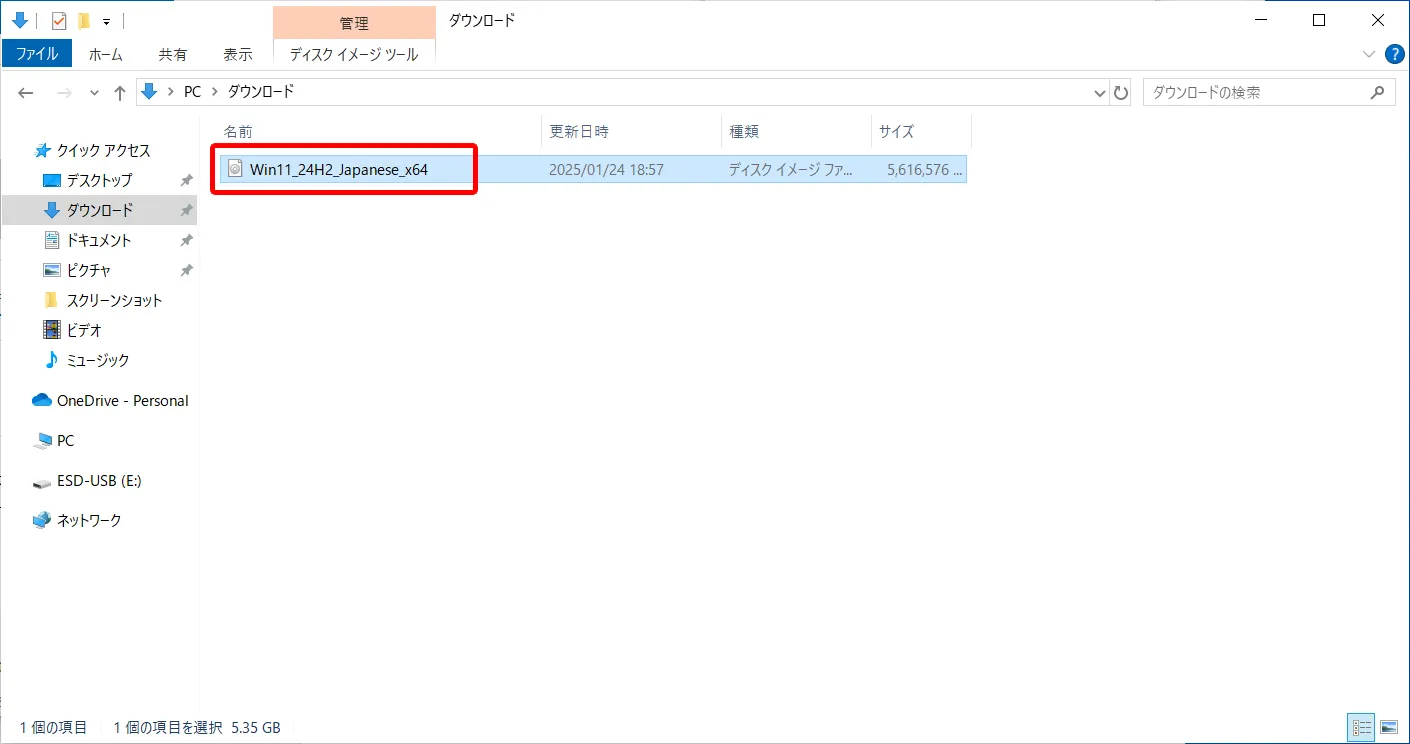The image size is (1410, 744).
Task: Click the size value 5,616,576
Action: click(x=918, y=170)
